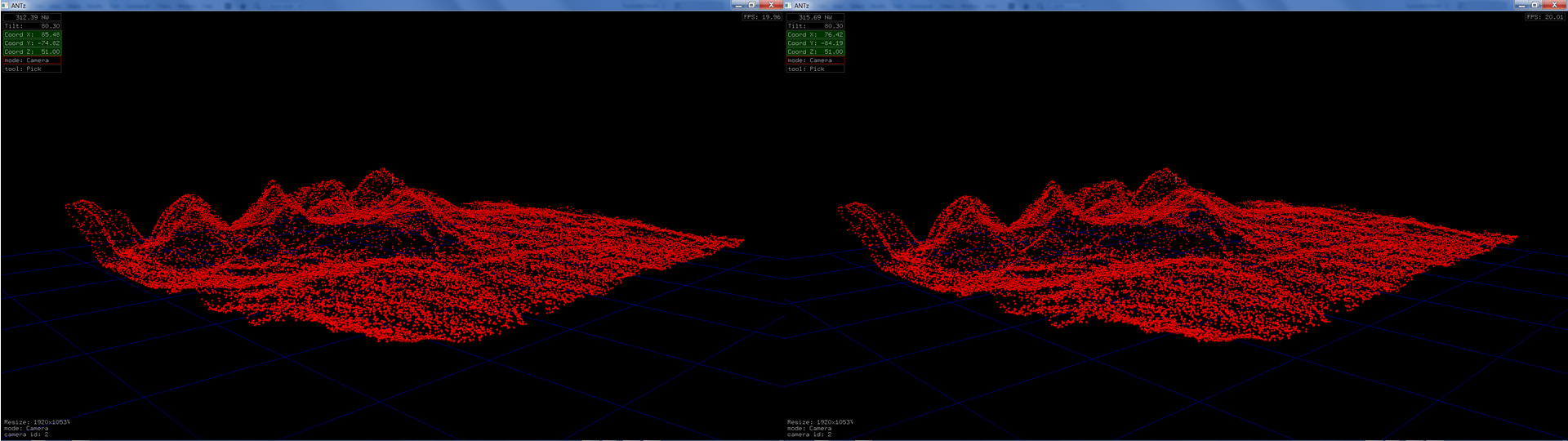
Task: Click the FPS counter reading 19.96
Action: click(761, 17)
